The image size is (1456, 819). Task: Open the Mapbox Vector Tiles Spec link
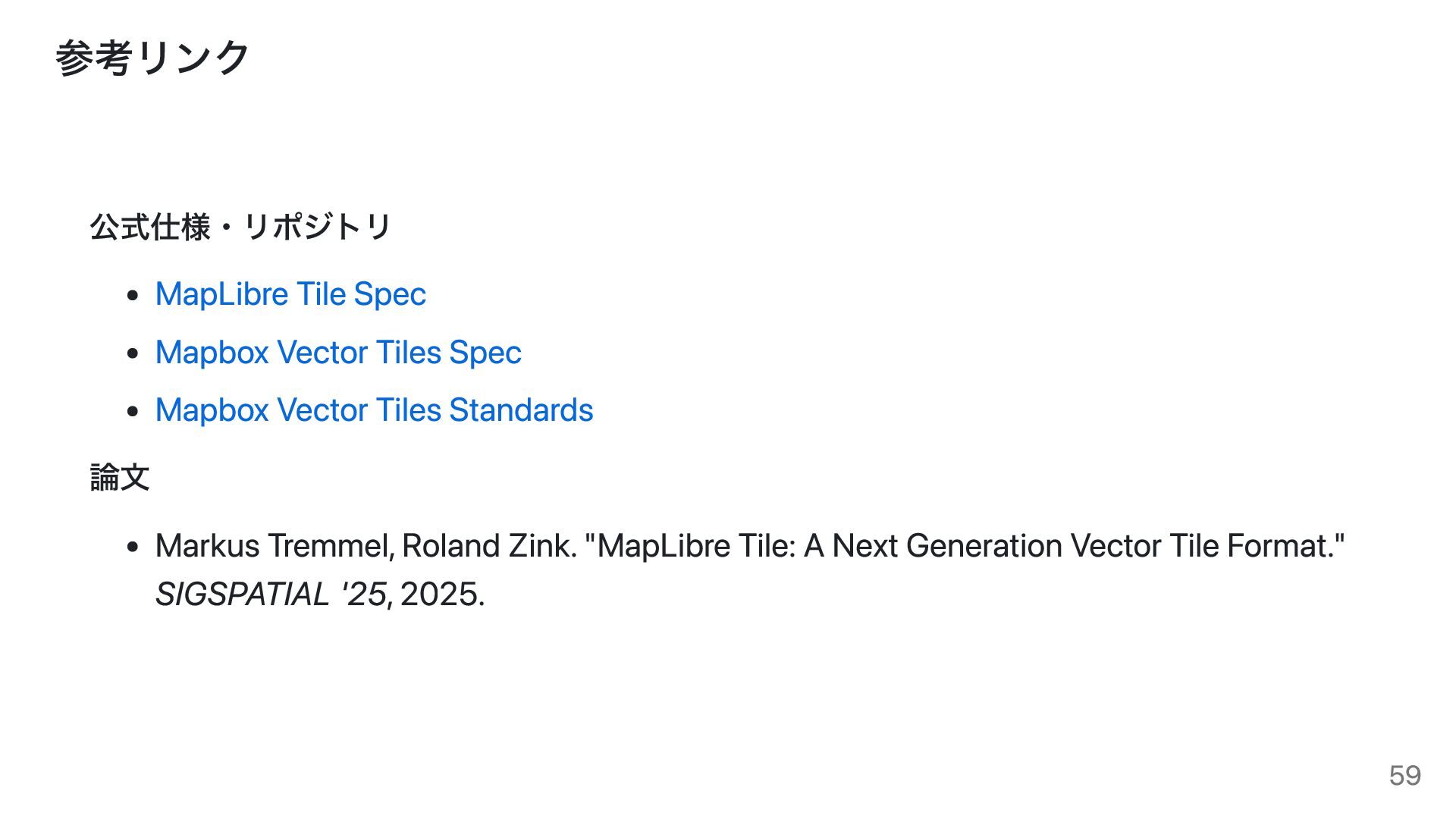coord(338,353)
